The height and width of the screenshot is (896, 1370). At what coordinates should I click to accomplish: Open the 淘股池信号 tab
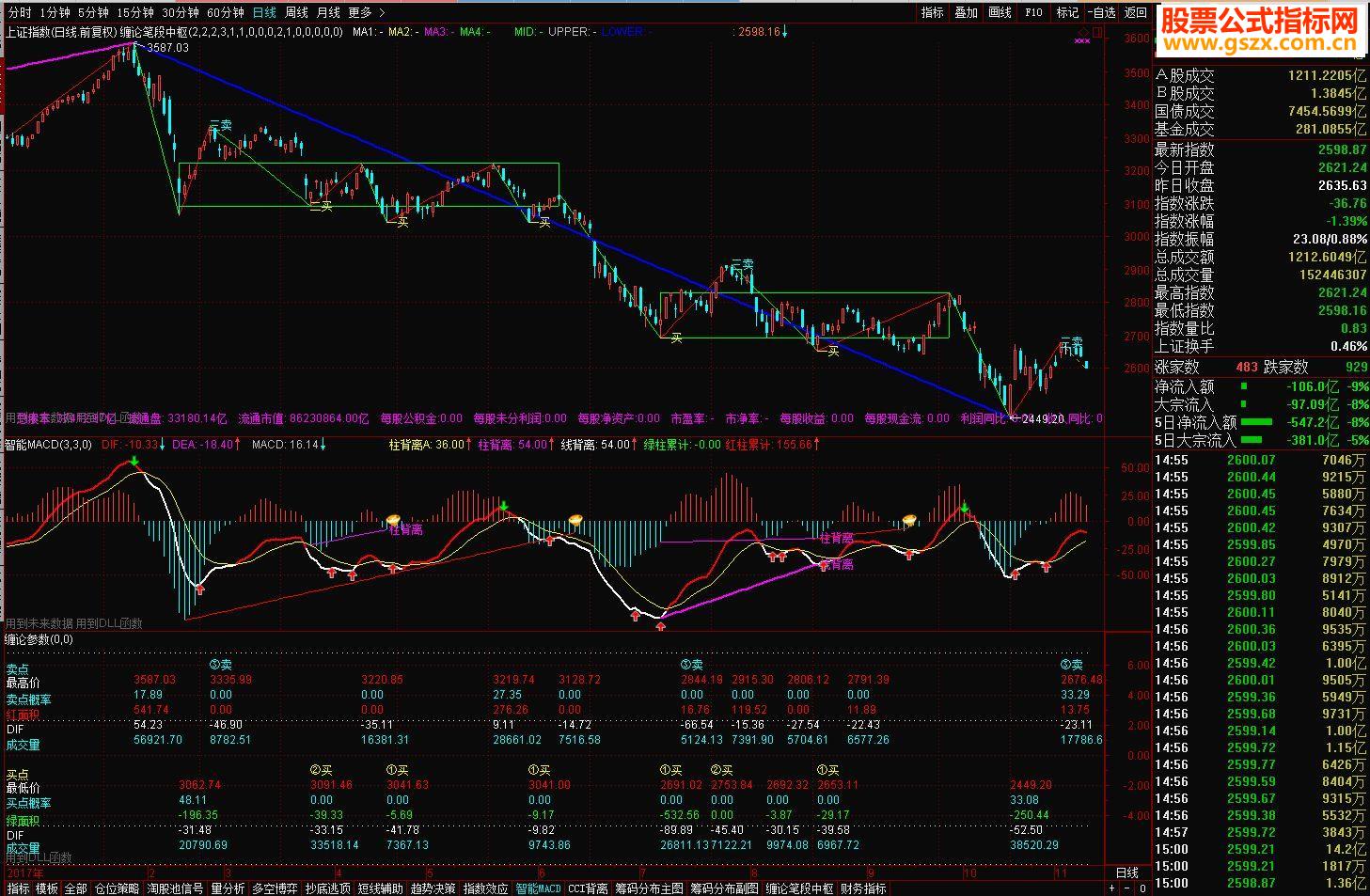176,888
